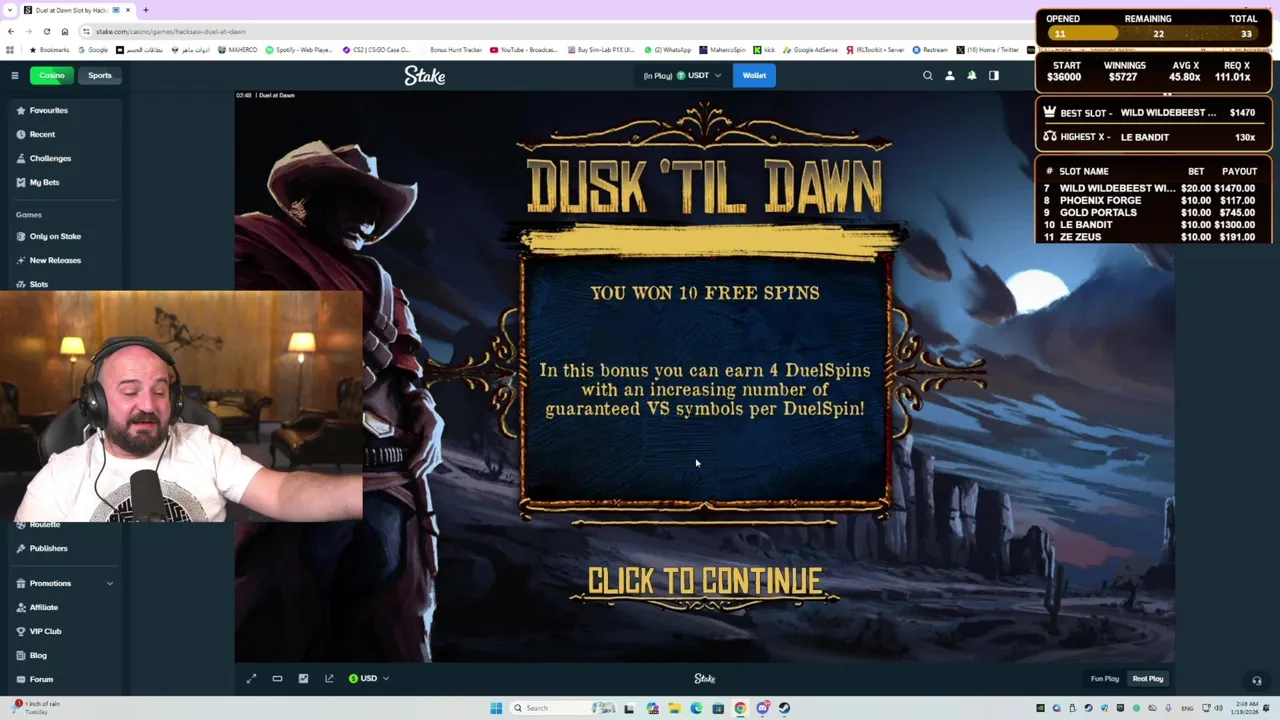The width and height of the screenshot is (1280, 720).
Task: Open YouTube Broadcast bookmark
Action: pyautogui.click(x=524, y=49)
